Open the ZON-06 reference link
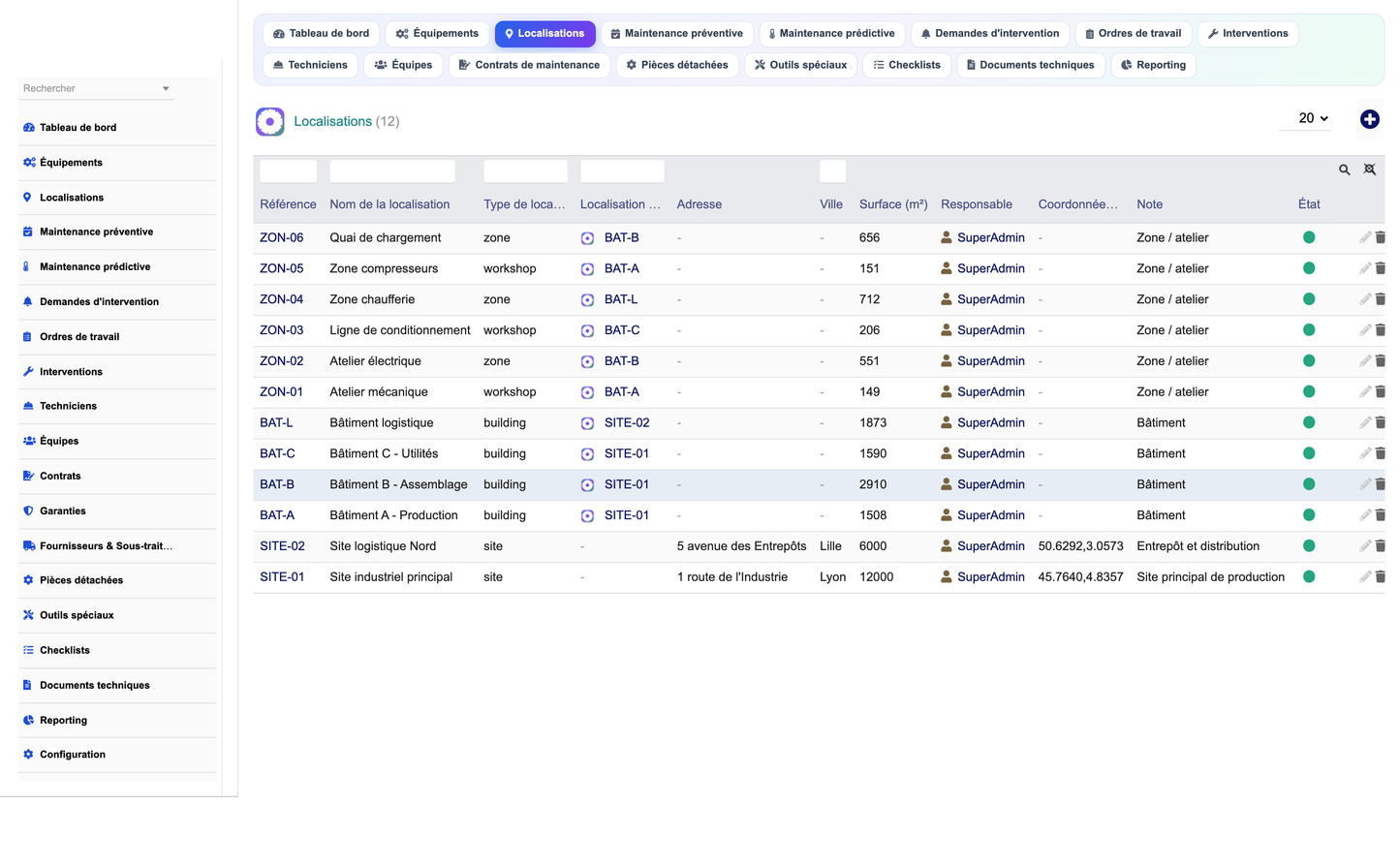1400x867 pixels. [x=281, y=237]
